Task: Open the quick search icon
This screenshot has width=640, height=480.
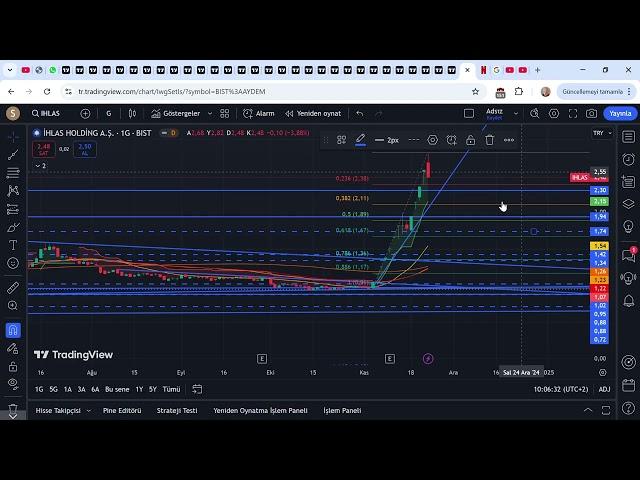Action: 534,113
